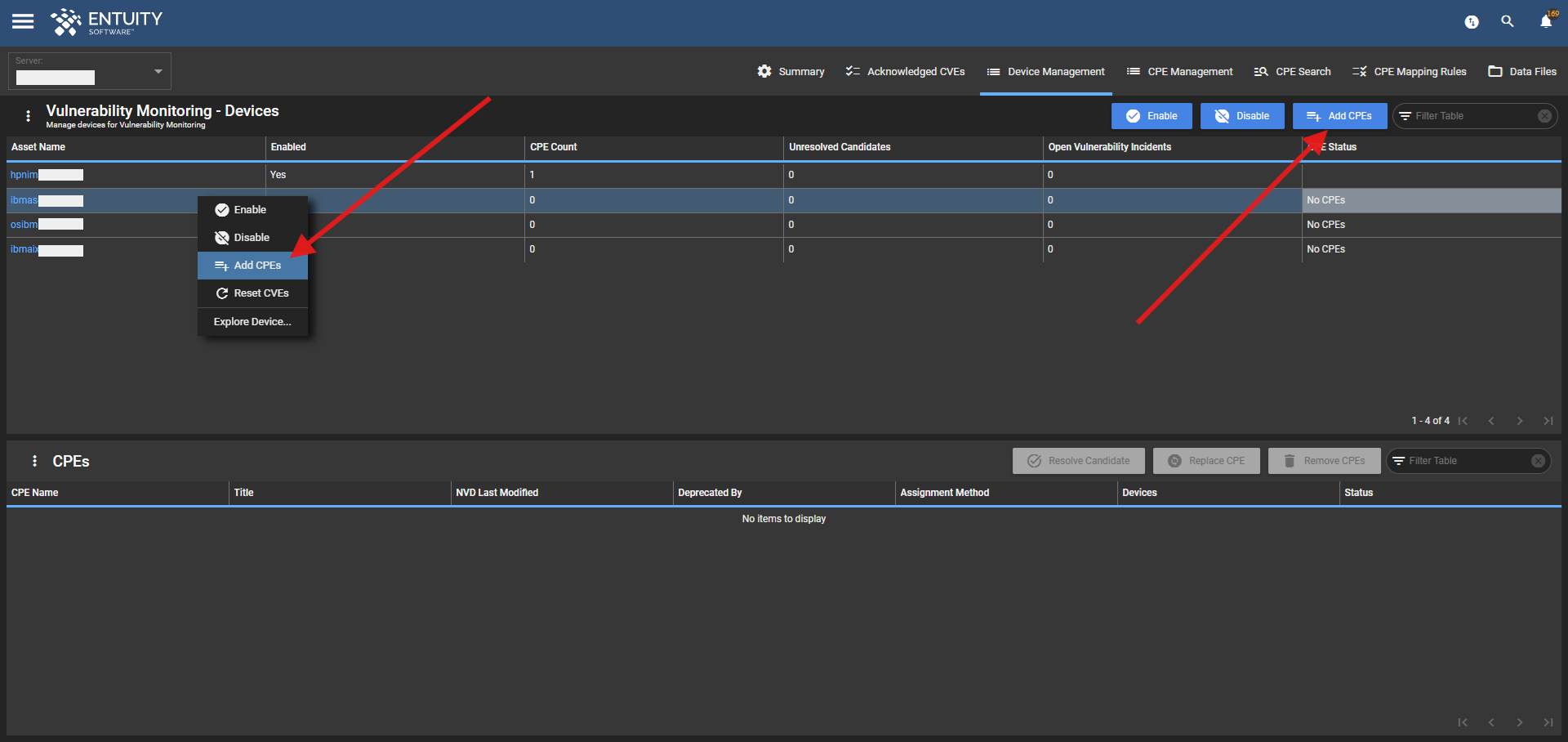Open the search magnifier in the header
Viewport: 1568px width, 742px height.
coord(1508,22)
